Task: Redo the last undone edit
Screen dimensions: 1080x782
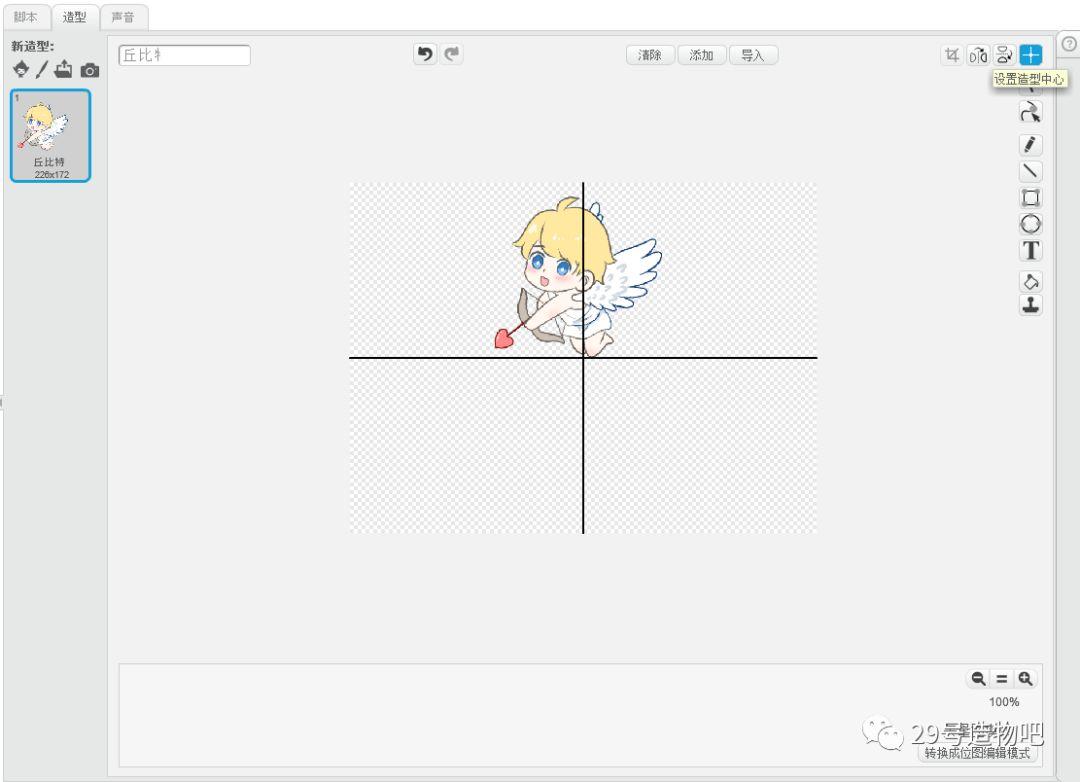Action: pyautogui.click(x=452, y=54)
